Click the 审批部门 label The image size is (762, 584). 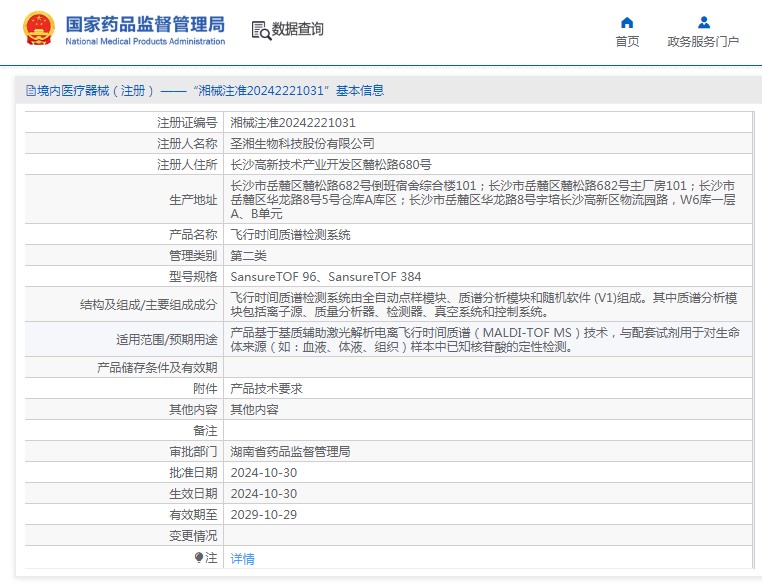pyautogui.click(x=193, y=451)
